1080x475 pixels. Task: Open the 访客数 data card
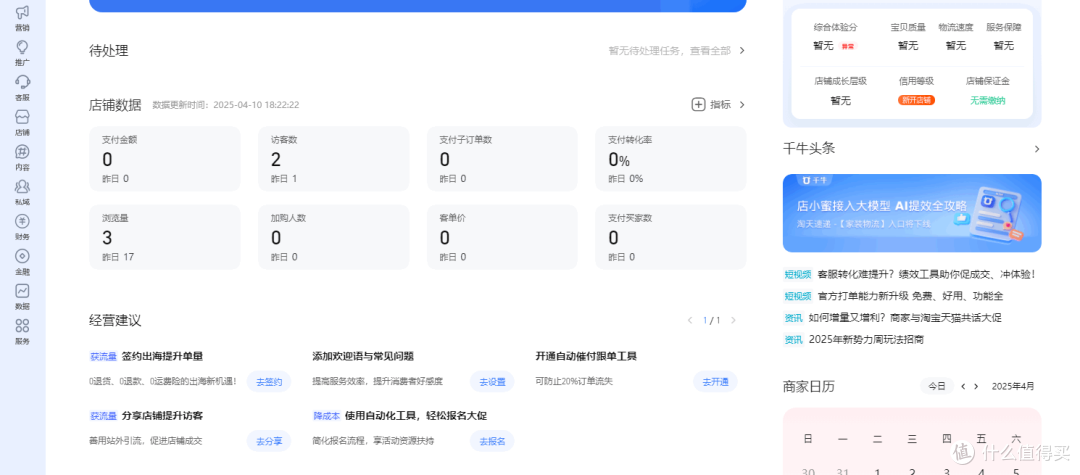[x=333, y=158]
